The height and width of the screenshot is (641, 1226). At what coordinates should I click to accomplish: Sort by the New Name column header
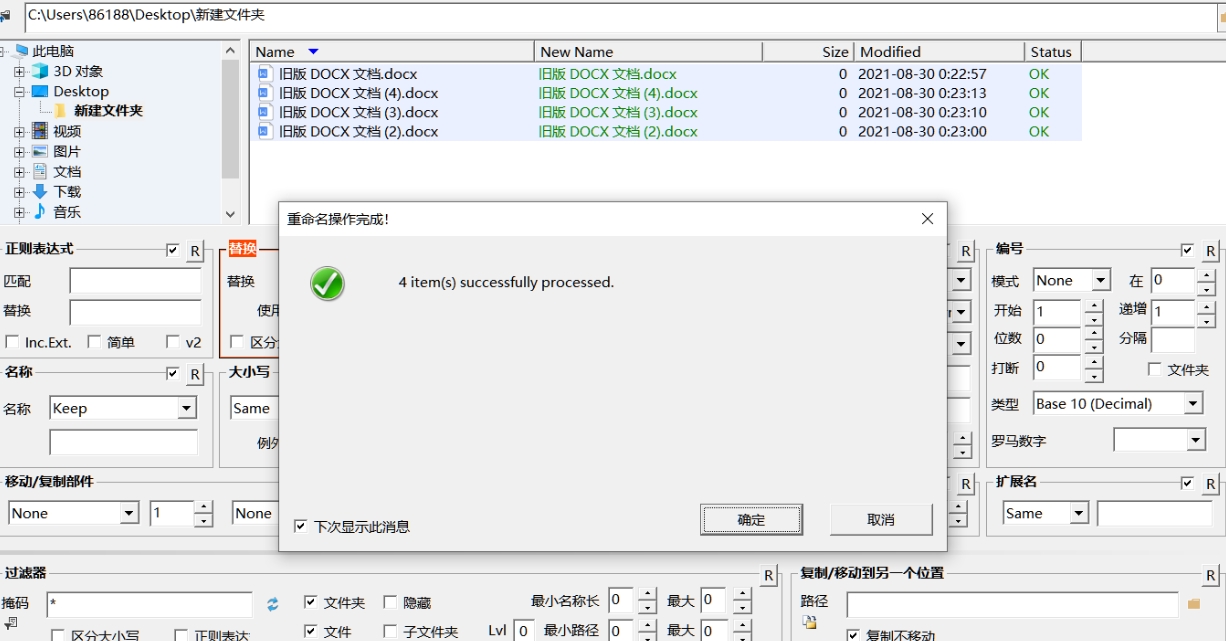pos(648,51)
